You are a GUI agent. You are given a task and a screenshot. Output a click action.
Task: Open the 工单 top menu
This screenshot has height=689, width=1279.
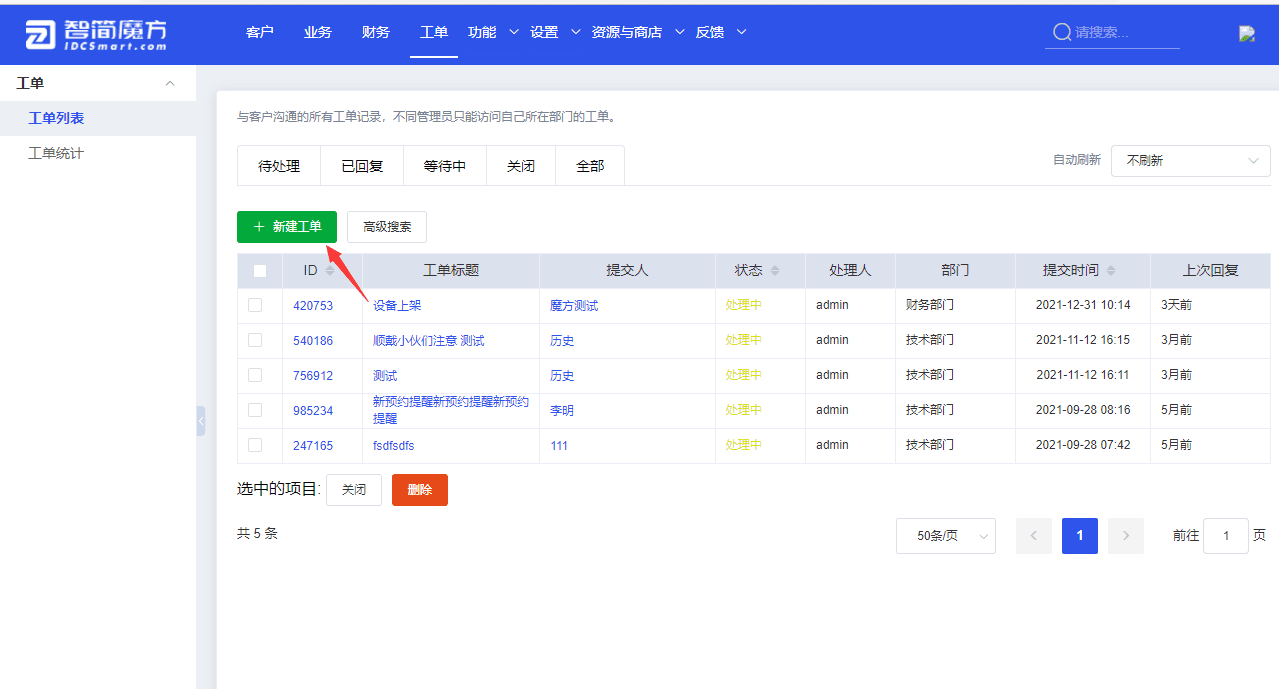pyautogui.click(x=434, y=32)
